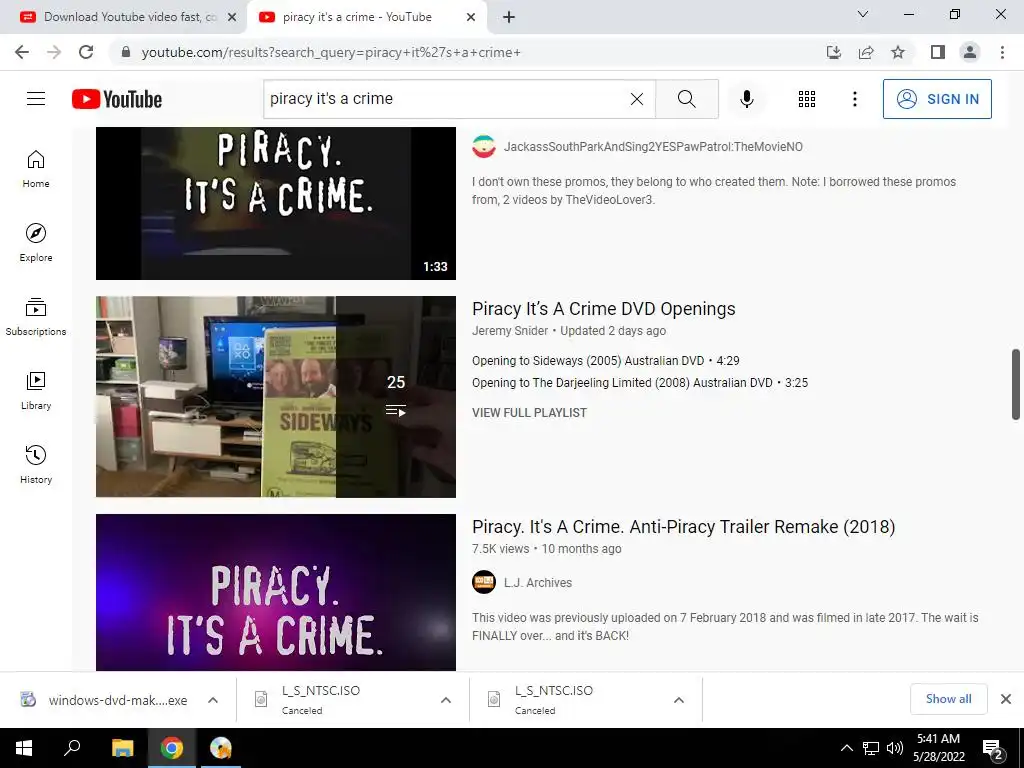Toggle the browser side panel
The image size is (1024, 768).
pos(938,52)
